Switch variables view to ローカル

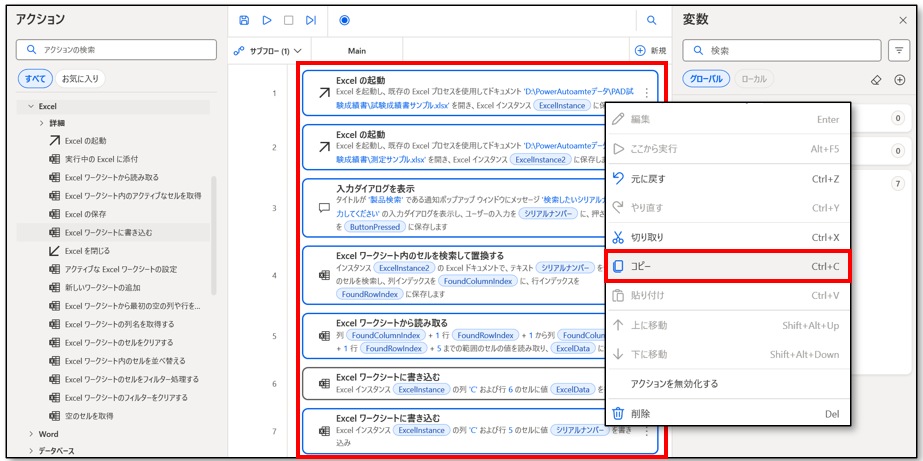(756, 79)
